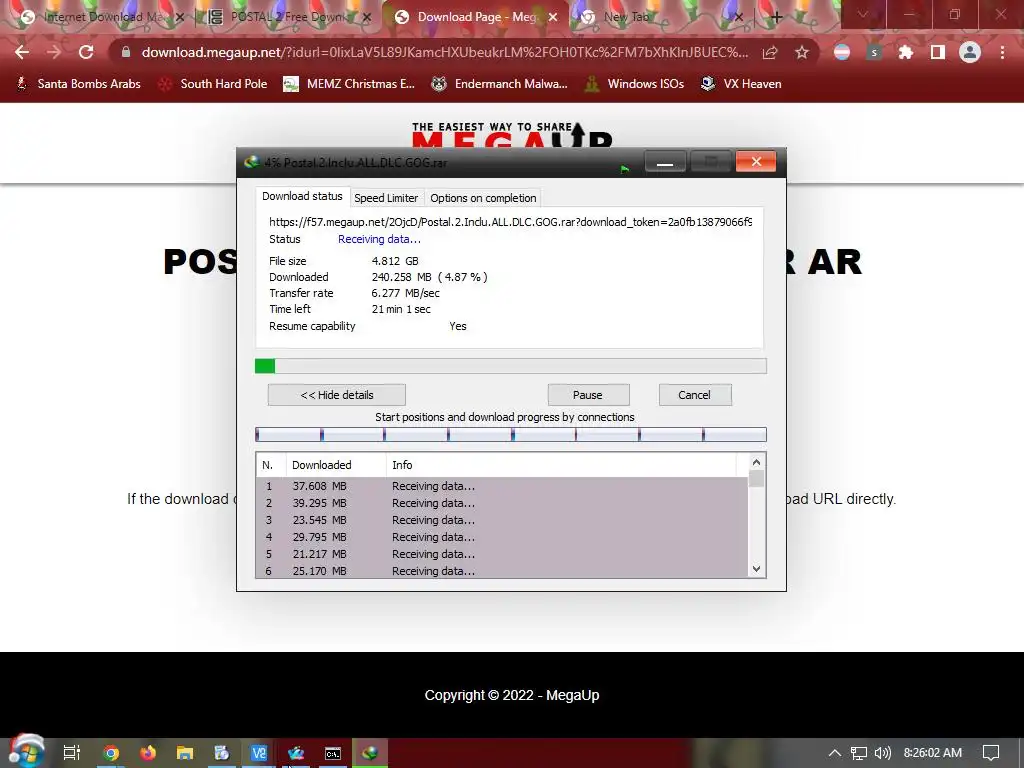
Task: Click the connections list scrollbar thumb
Action: (756, 479)
